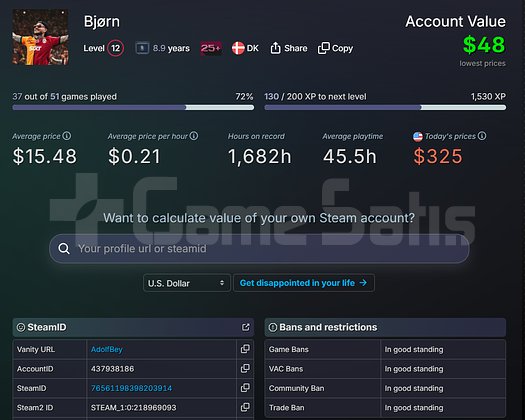Viewport: 525px width, 420px height.
Task: Copy the SteamID value
Action: pos(245,388)
